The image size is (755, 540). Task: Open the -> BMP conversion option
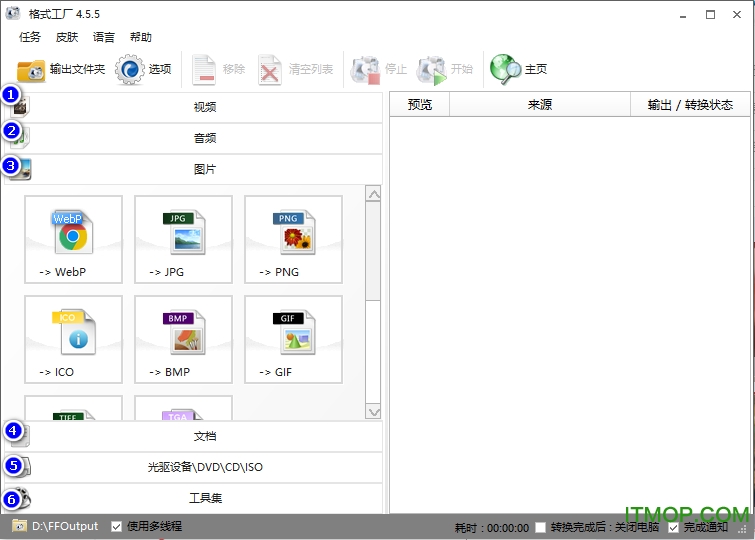183,339
